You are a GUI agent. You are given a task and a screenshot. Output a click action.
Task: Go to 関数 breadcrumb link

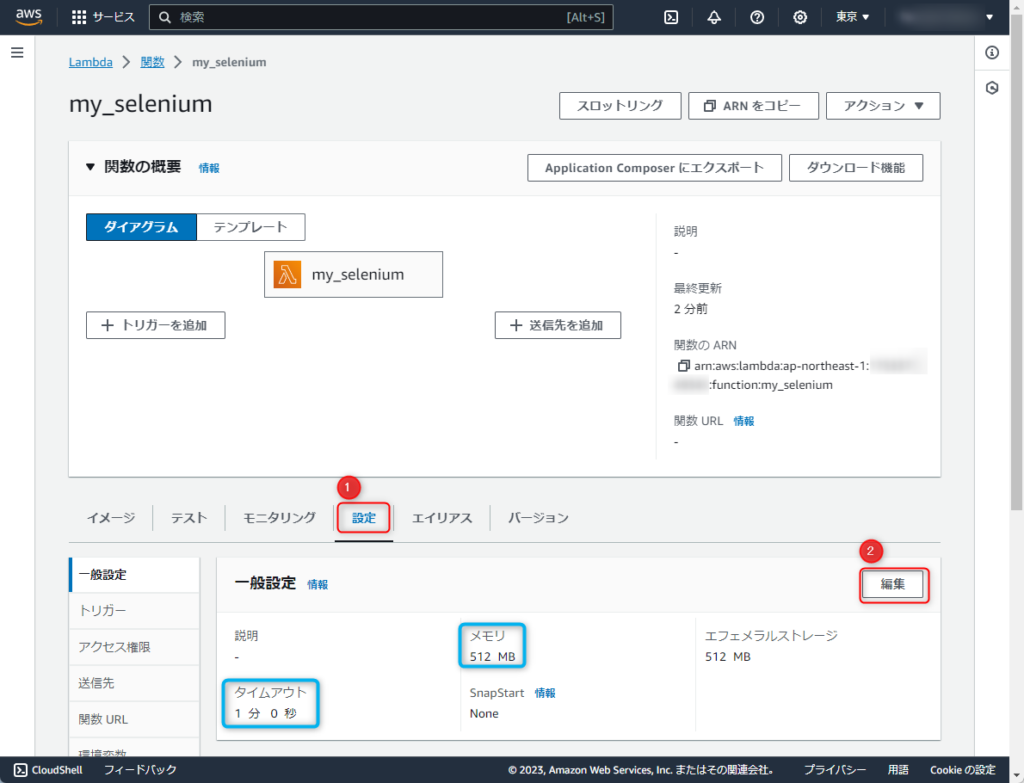(152, 62)
